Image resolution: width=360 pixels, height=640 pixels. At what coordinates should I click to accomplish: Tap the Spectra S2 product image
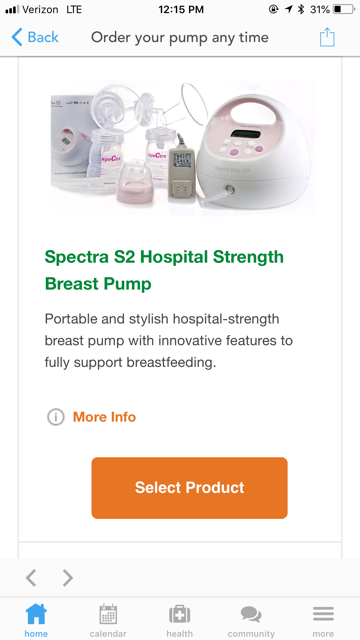click(x=182, y=147)
